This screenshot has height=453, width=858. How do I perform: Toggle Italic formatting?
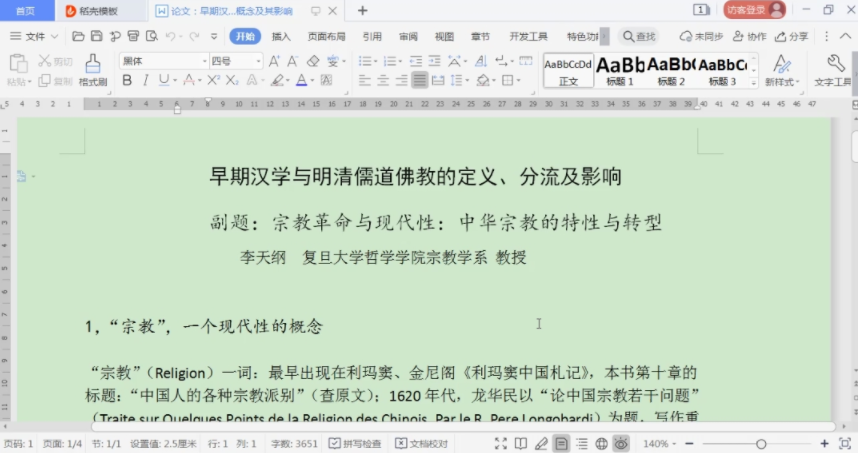point(145,80)
